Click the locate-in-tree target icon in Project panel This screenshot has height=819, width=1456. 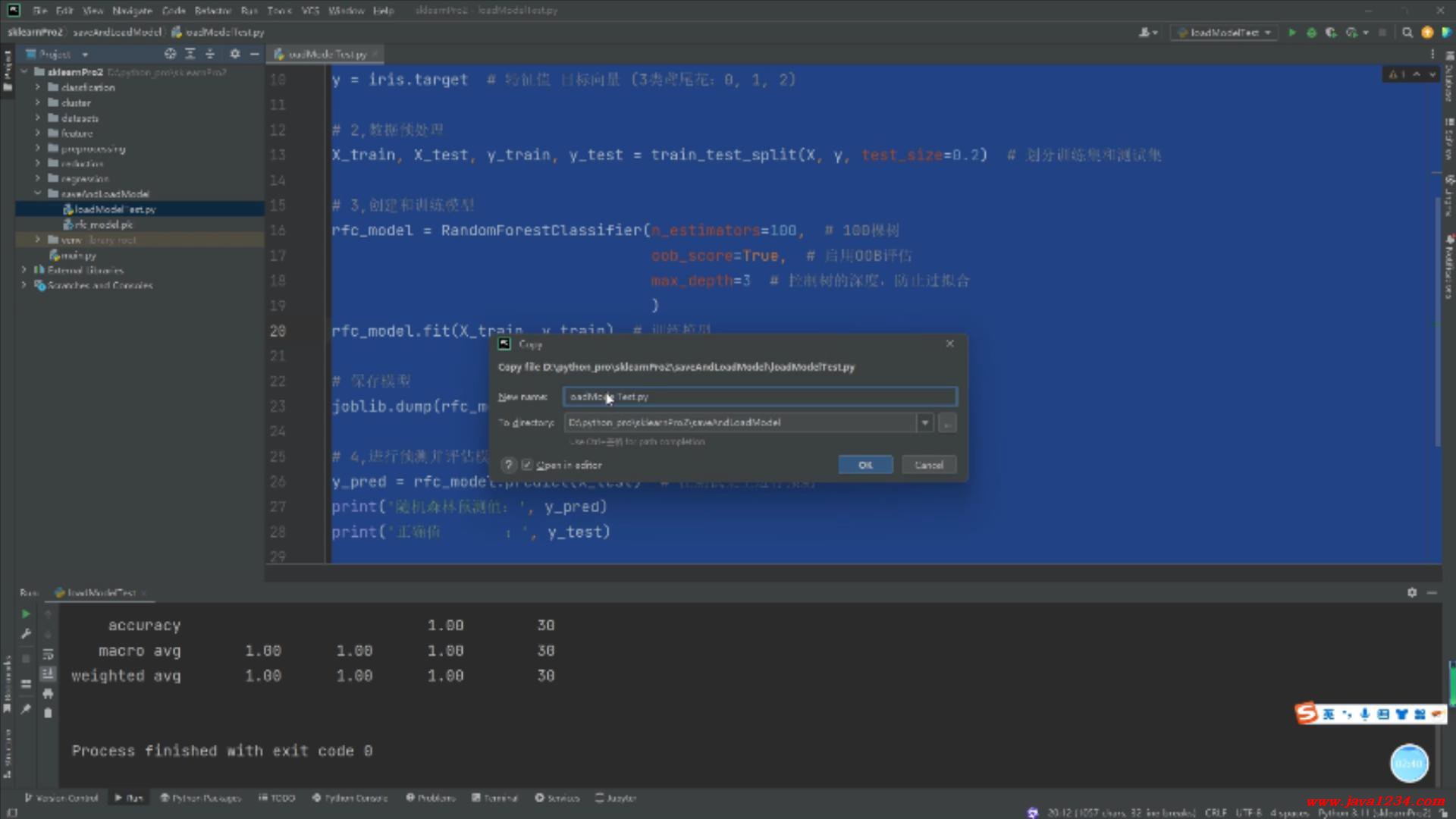tap(170, 54)
